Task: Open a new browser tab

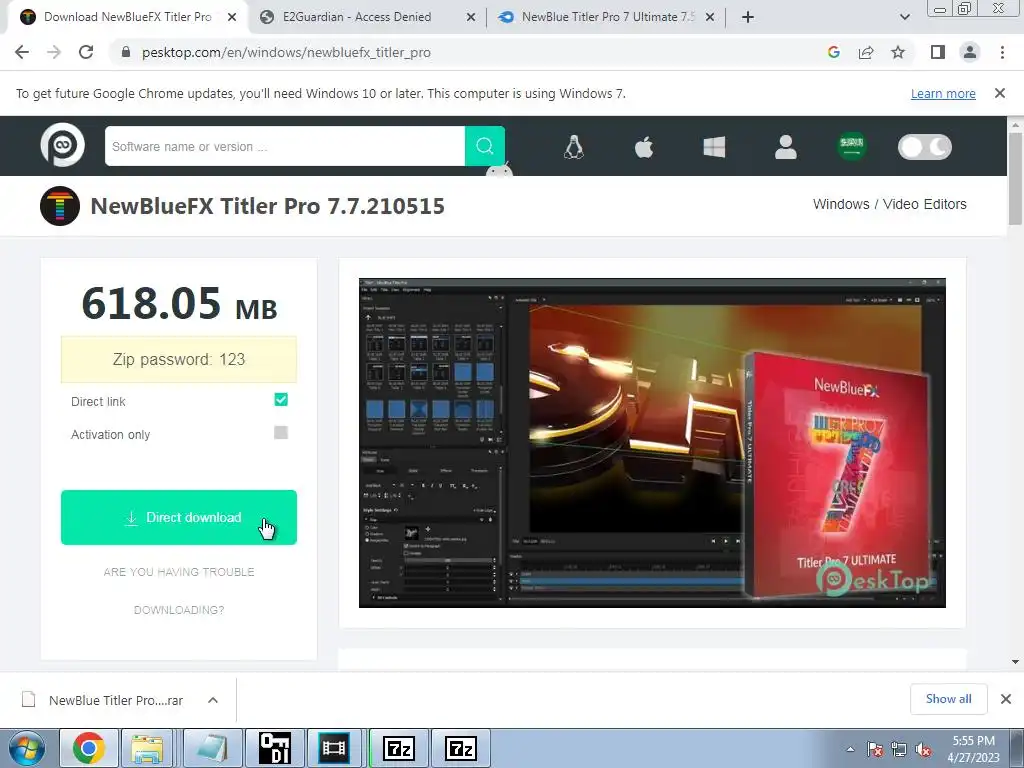Action: tap(748, 17)
